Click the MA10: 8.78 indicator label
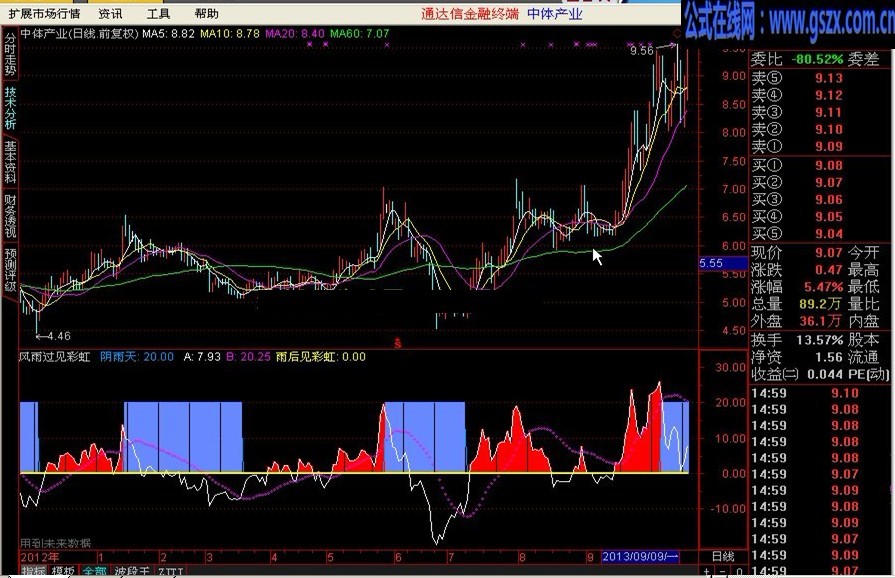This screenshot has width=895, height=578. 230,34
